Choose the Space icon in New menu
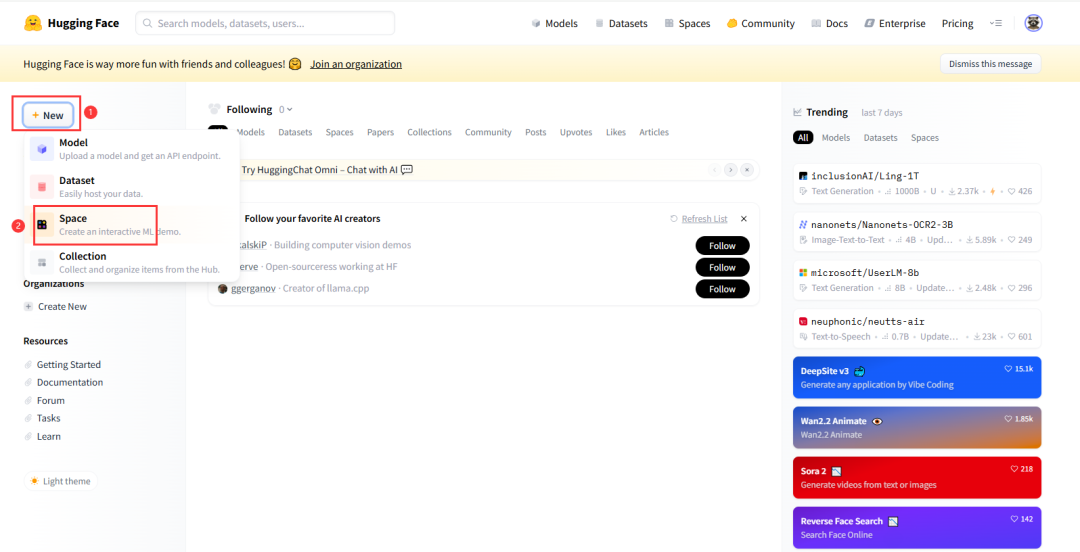This screenshot has width=1080, height=552. [42, 225]
